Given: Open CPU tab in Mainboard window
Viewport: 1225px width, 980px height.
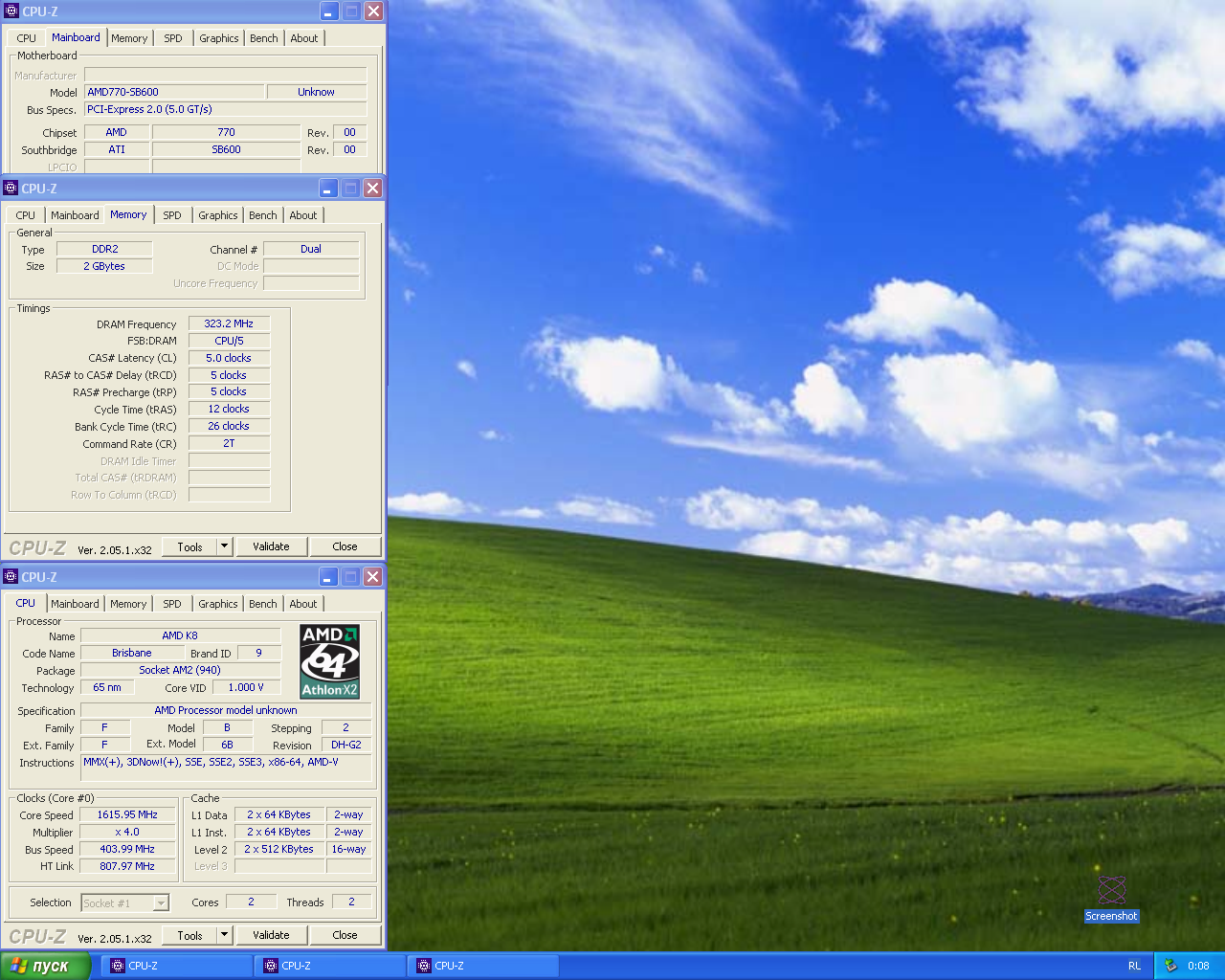Looking at the screenshot, I should (x=26, y=38).
